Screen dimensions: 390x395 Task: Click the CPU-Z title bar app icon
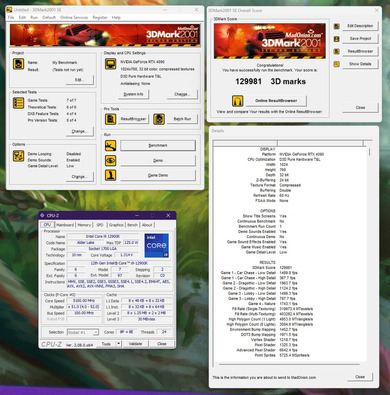pyautogui.click(x=42, y=215)
